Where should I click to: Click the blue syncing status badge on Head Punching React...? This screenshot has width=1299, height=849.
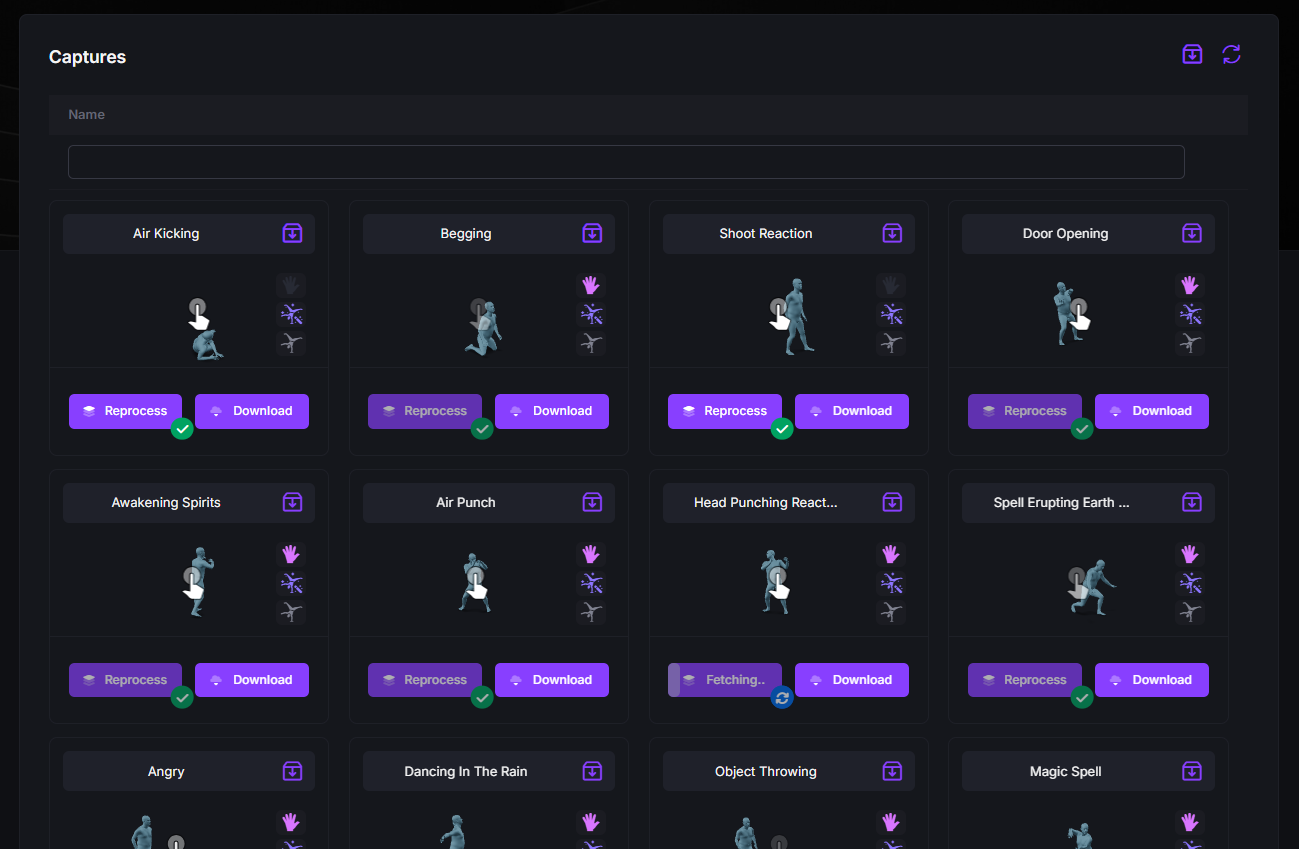click(x=782, y=698)
